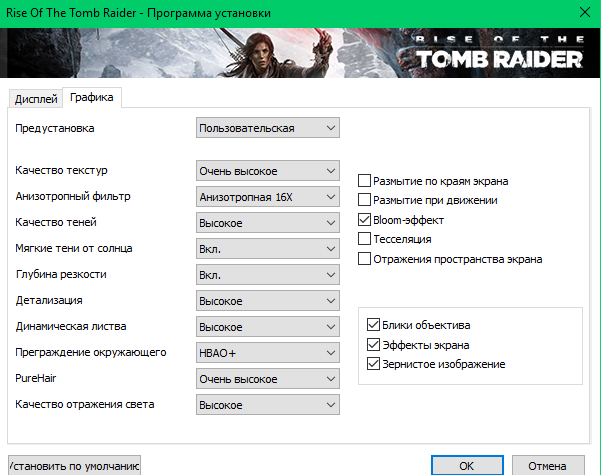601x475 pixels.
Task: Click the Детализация label
Action: tap(49, 301)
